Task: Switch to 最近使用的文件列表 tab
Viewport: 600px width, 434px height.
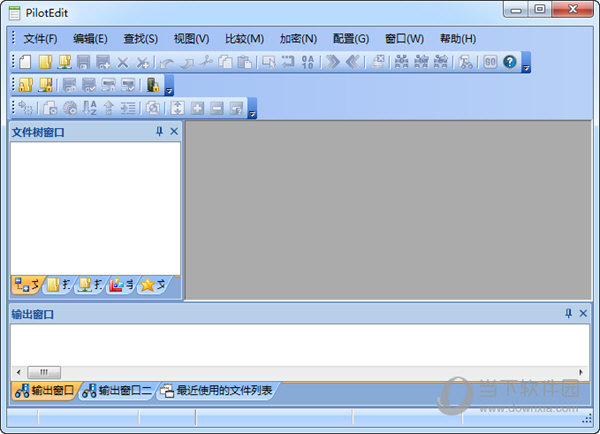Action: 216,390
